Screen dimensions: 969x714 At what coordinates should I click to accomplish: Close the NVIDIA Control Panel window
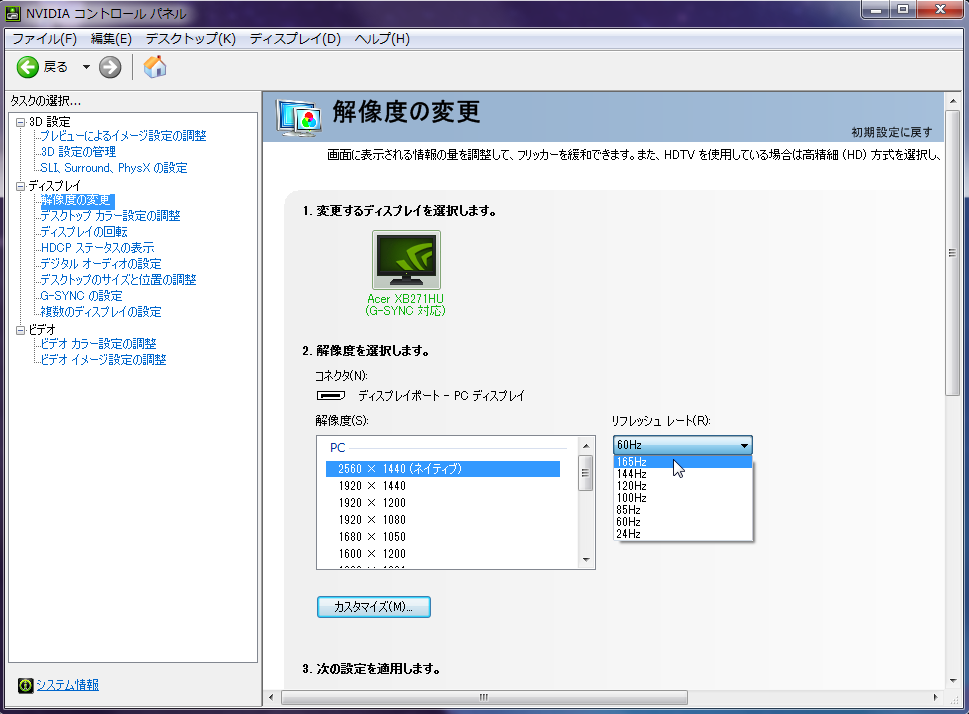coord(941,10)
